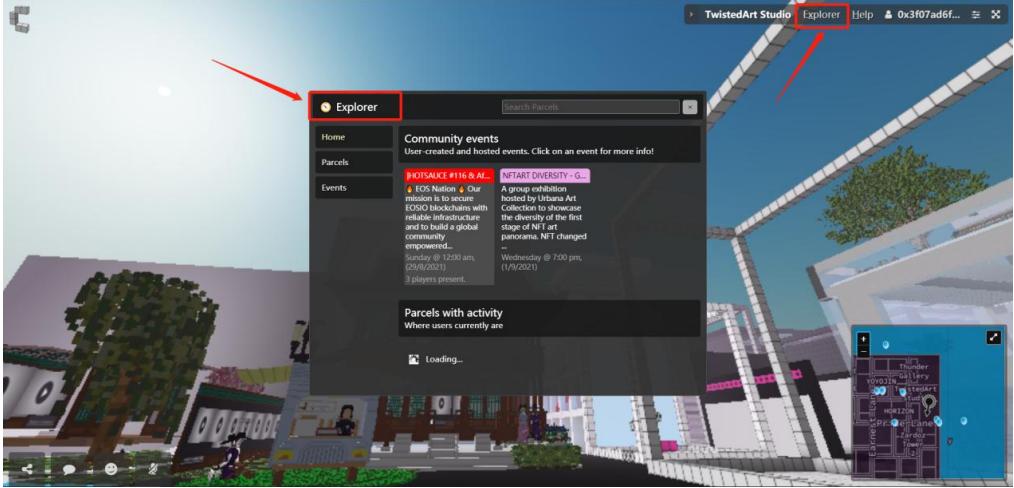The image size is (1014, 488).
Task: Expand the top bar arrow beside TwistedArt Studio
Action: [692, 15]
